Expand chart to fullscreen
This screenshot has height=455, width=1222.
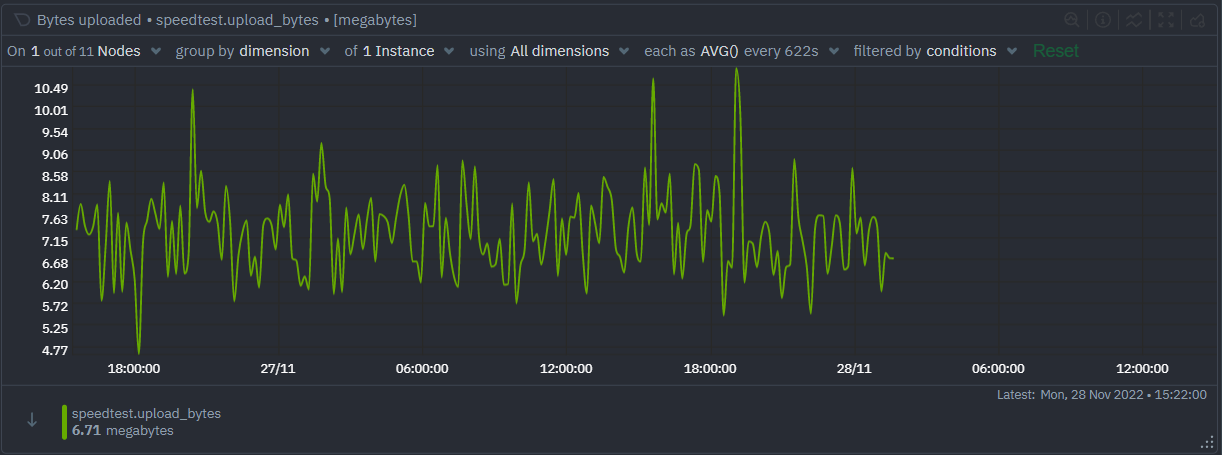1165,19
